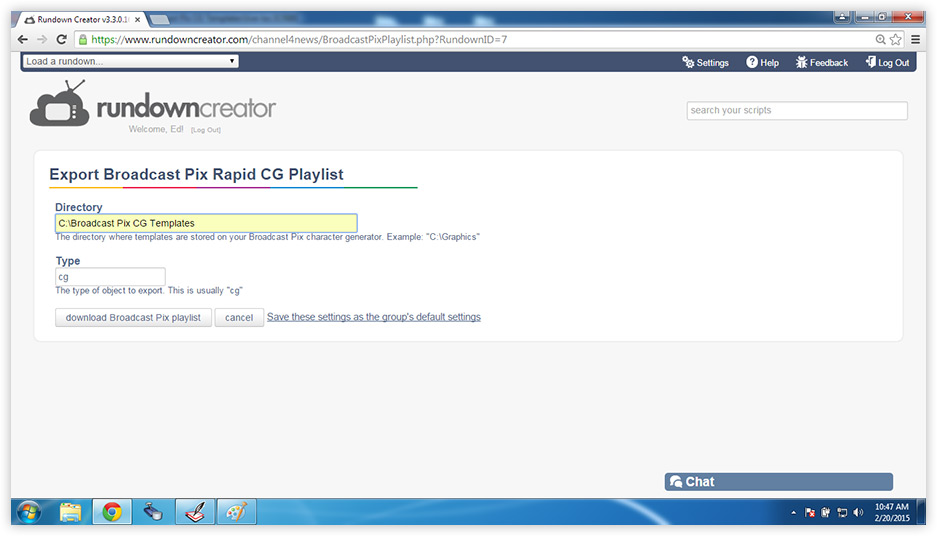937x536 pixels.
Task: Click the network connection tray icon
Action: 843,513
